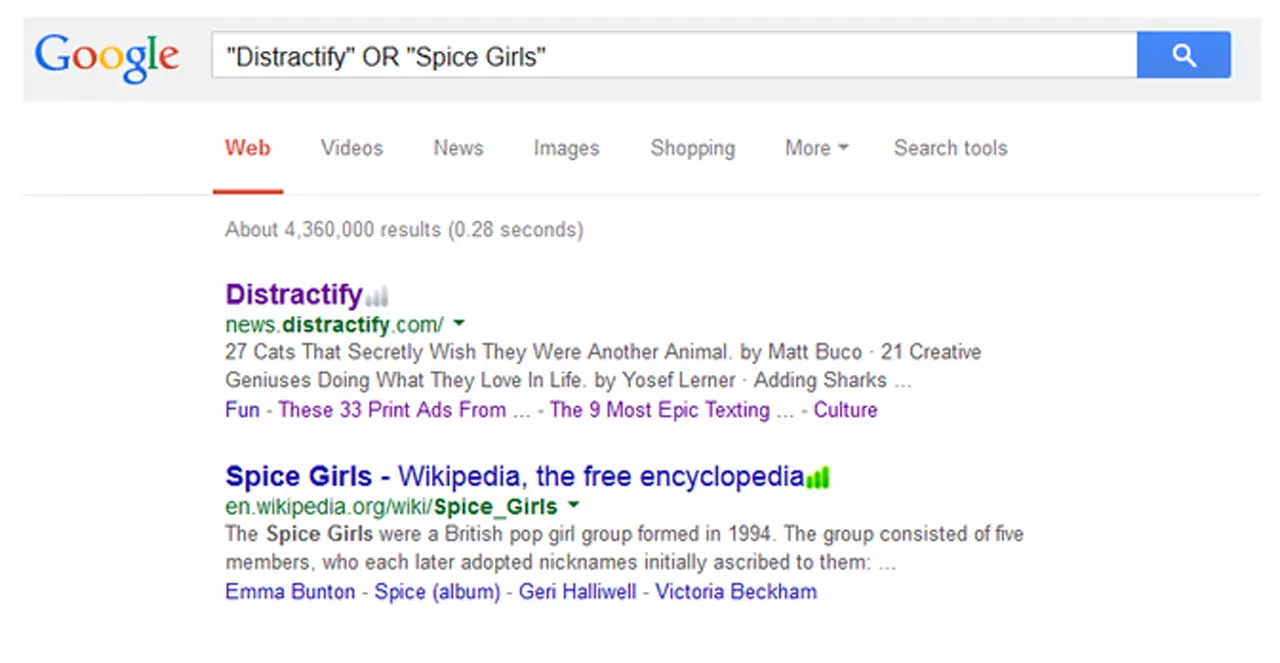
Task: Click the green signal bars icon beside Wikipedia title
Action: [x=818, y=478]
